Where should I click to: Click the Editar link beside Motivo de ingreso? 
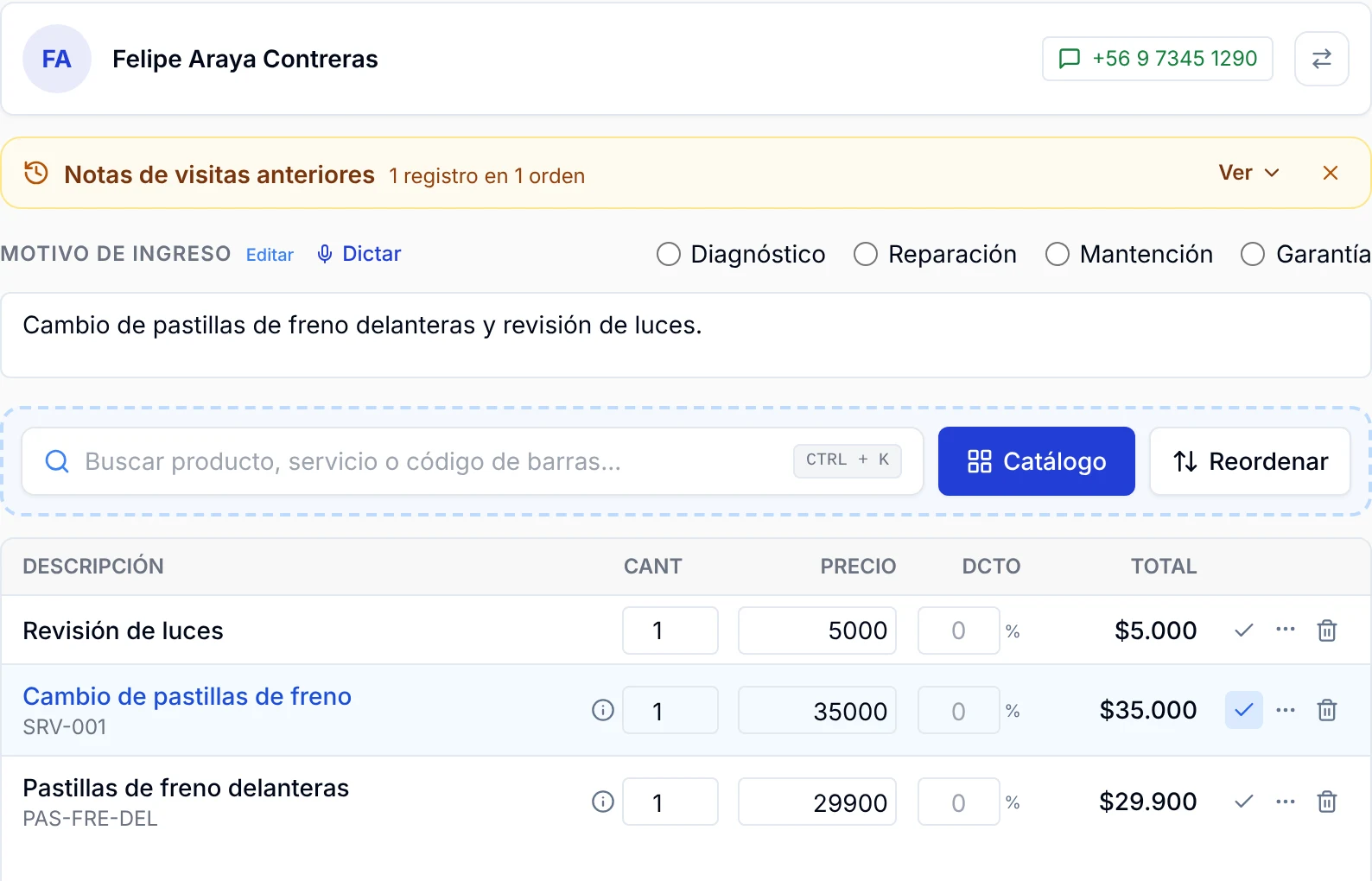point(270,255)
